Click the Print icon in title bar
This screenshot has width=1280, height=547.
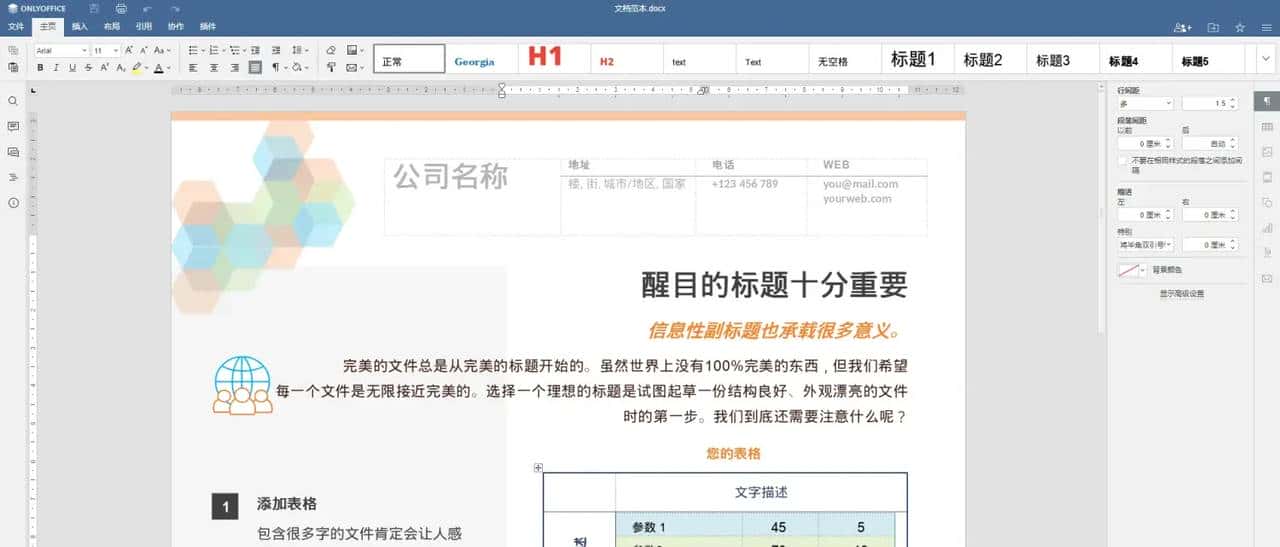click(x=121, y=9)
